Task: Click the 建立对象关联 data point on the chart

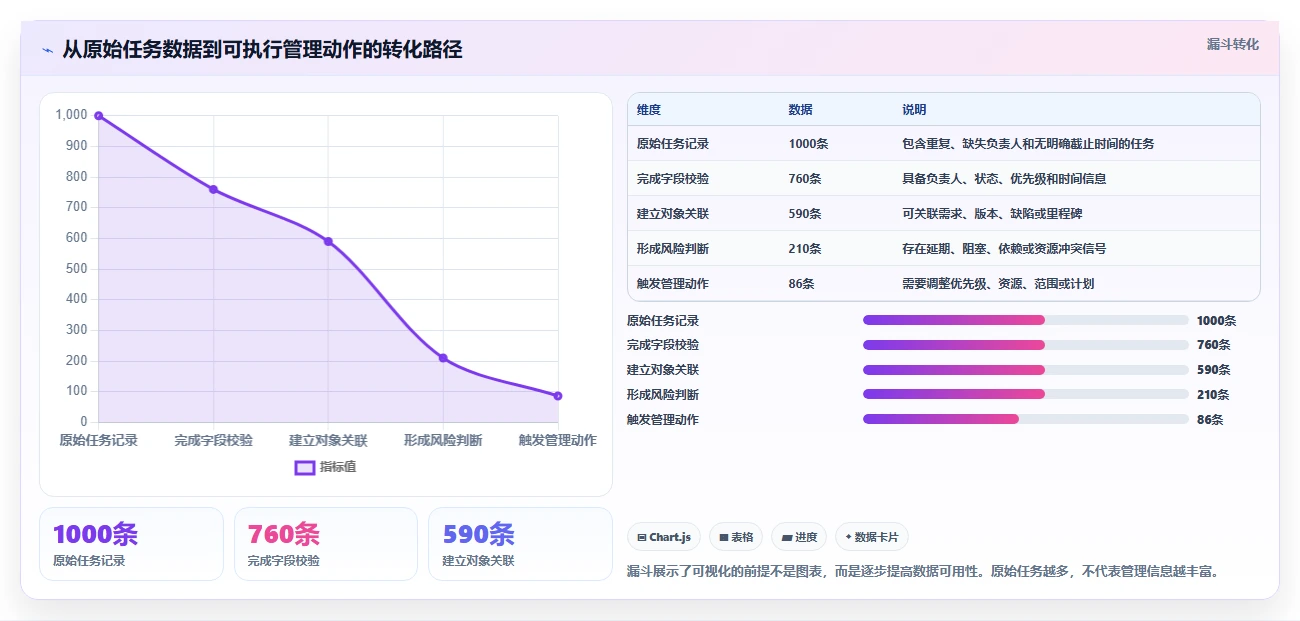Action: (x=328, y=241)
